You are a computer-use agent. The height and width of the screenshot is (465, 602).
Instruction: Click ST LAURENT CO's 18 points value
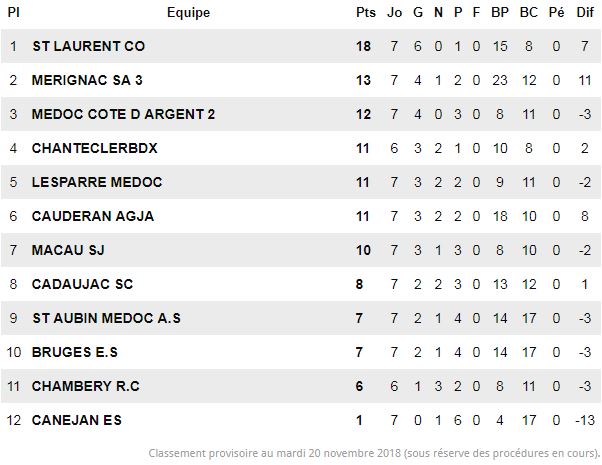click(363, 46)
